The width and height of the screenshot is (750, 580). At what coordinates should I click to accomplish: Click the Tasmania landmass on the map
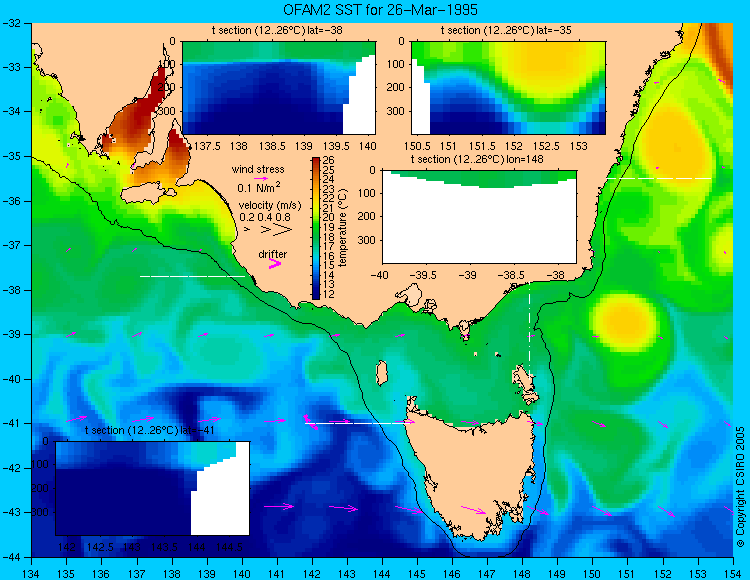(x=471, y=469)
